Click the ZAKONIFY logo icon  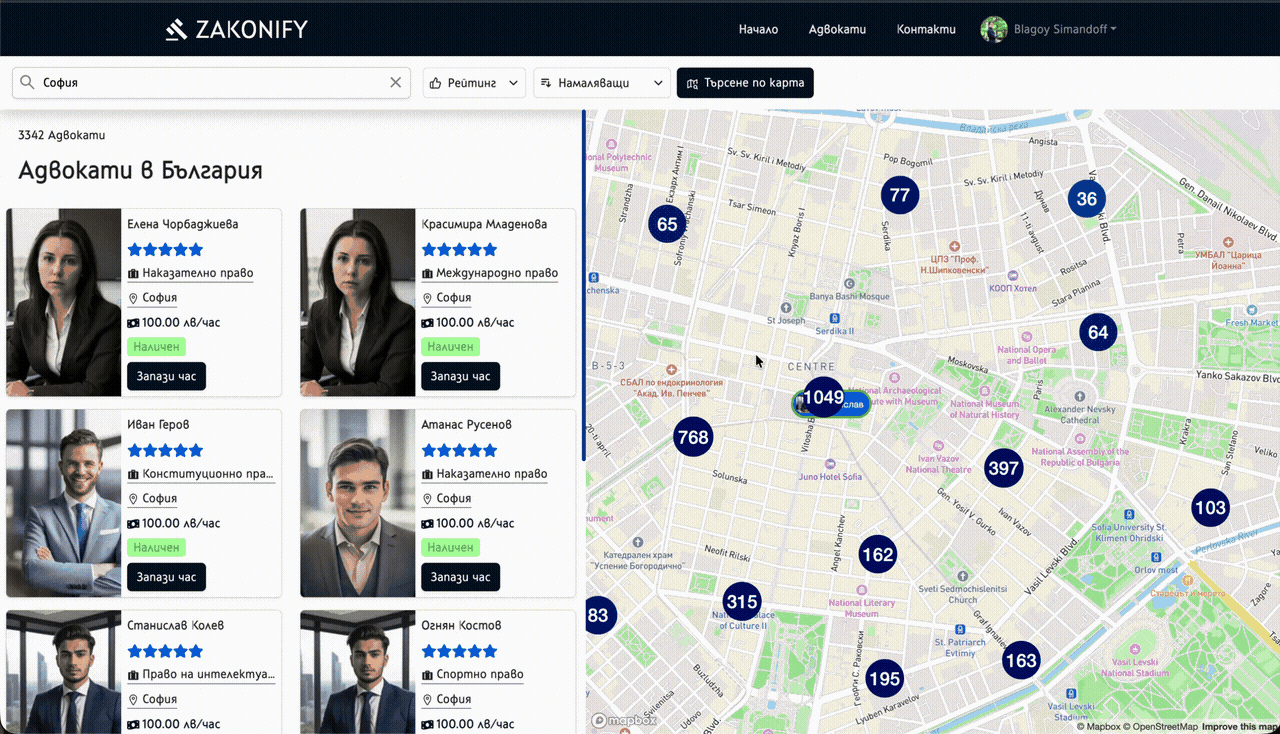[x=177, y=29]
